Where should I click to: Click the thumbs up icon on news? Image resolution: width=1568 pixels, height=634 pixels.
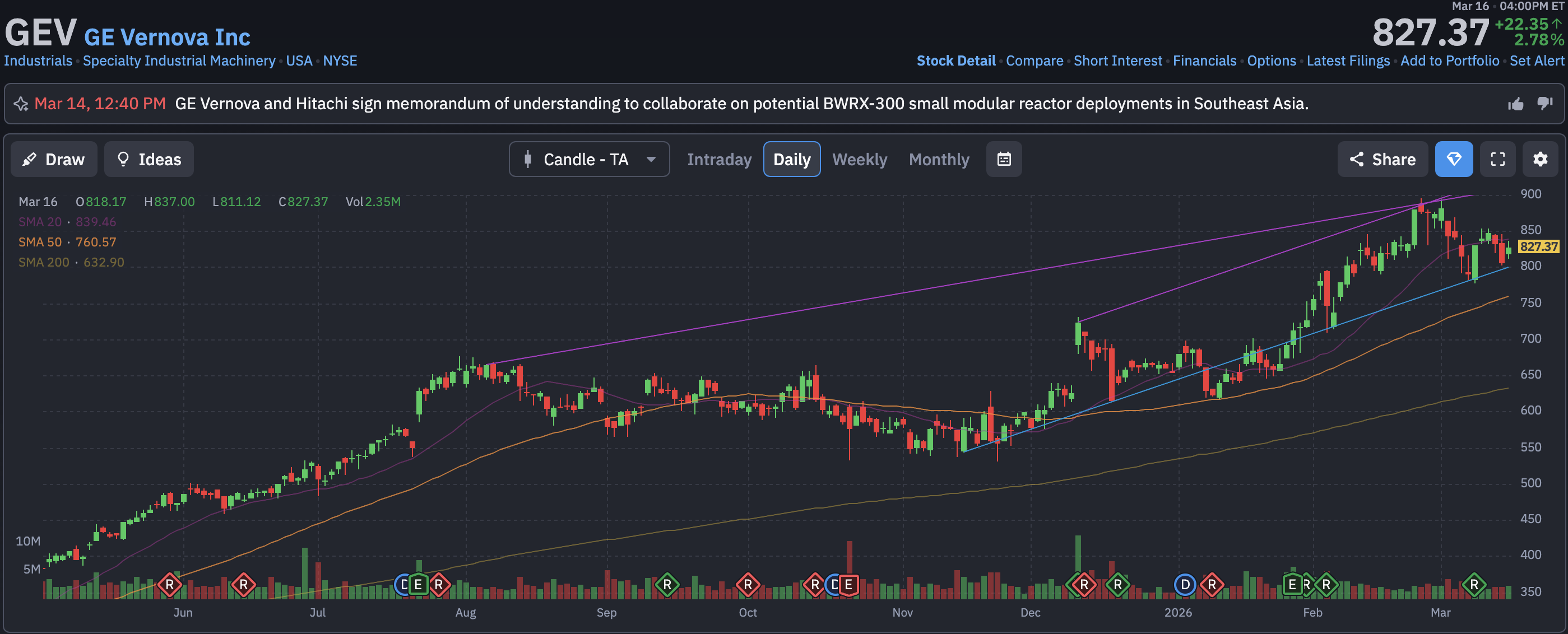point(1516,104)
